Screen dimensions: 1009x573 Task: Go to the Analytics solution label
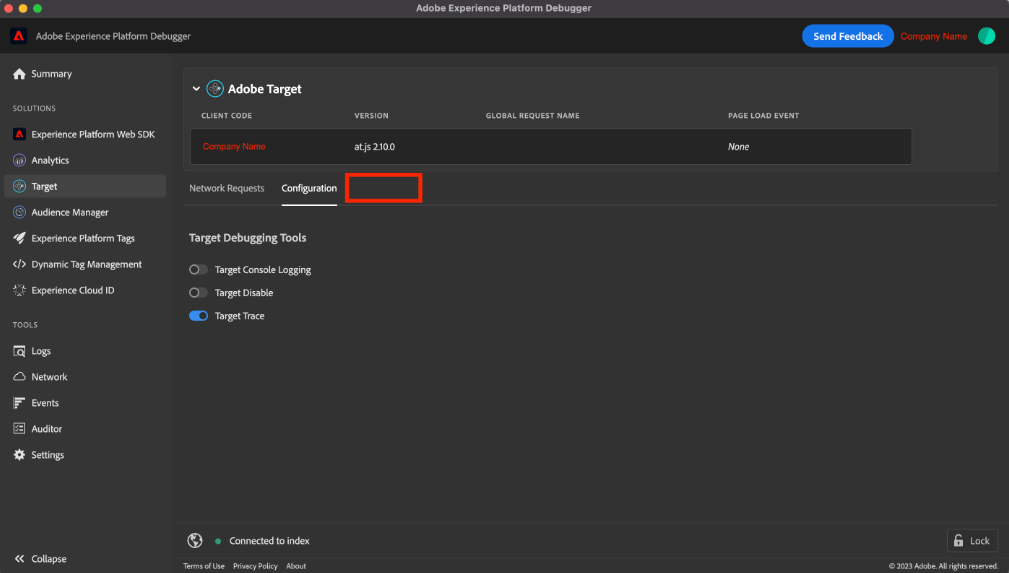(50, 160)
